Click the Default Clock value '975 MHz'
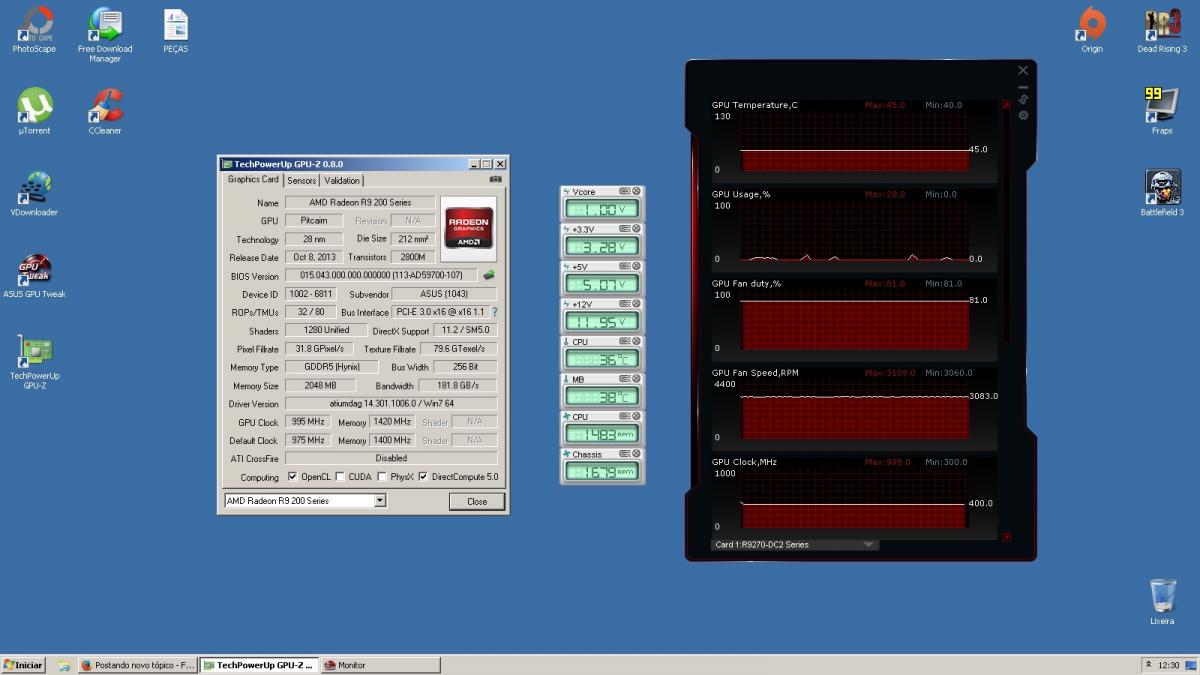This screenshot has width=1200, height=675. coord(309,440)
